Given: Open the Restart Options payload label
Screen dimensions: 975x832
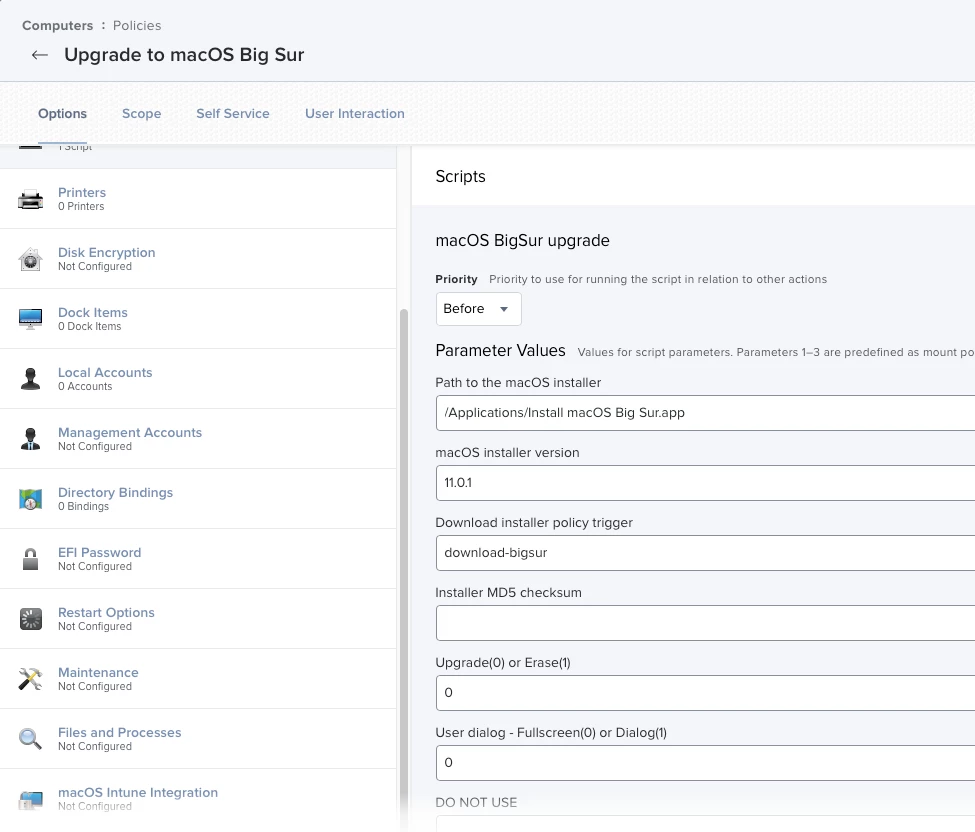Looking at the screenshot, I should (x=106, y=612).
